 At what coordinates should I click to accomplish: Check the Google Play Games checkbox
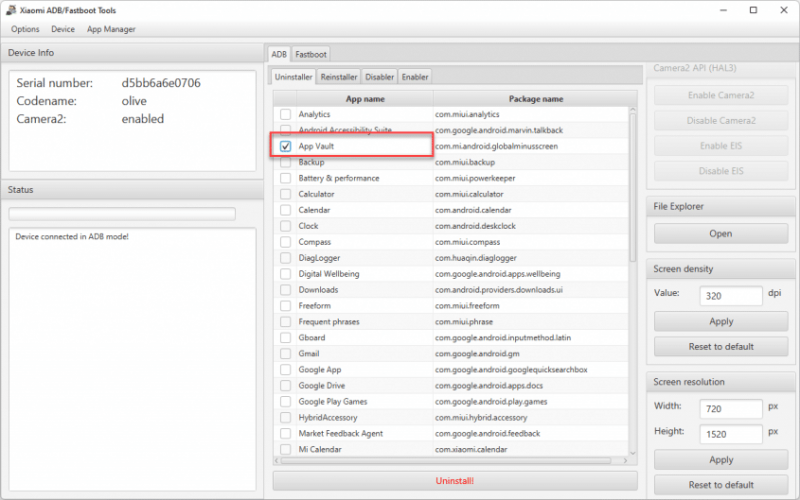[x=285, y=402]
